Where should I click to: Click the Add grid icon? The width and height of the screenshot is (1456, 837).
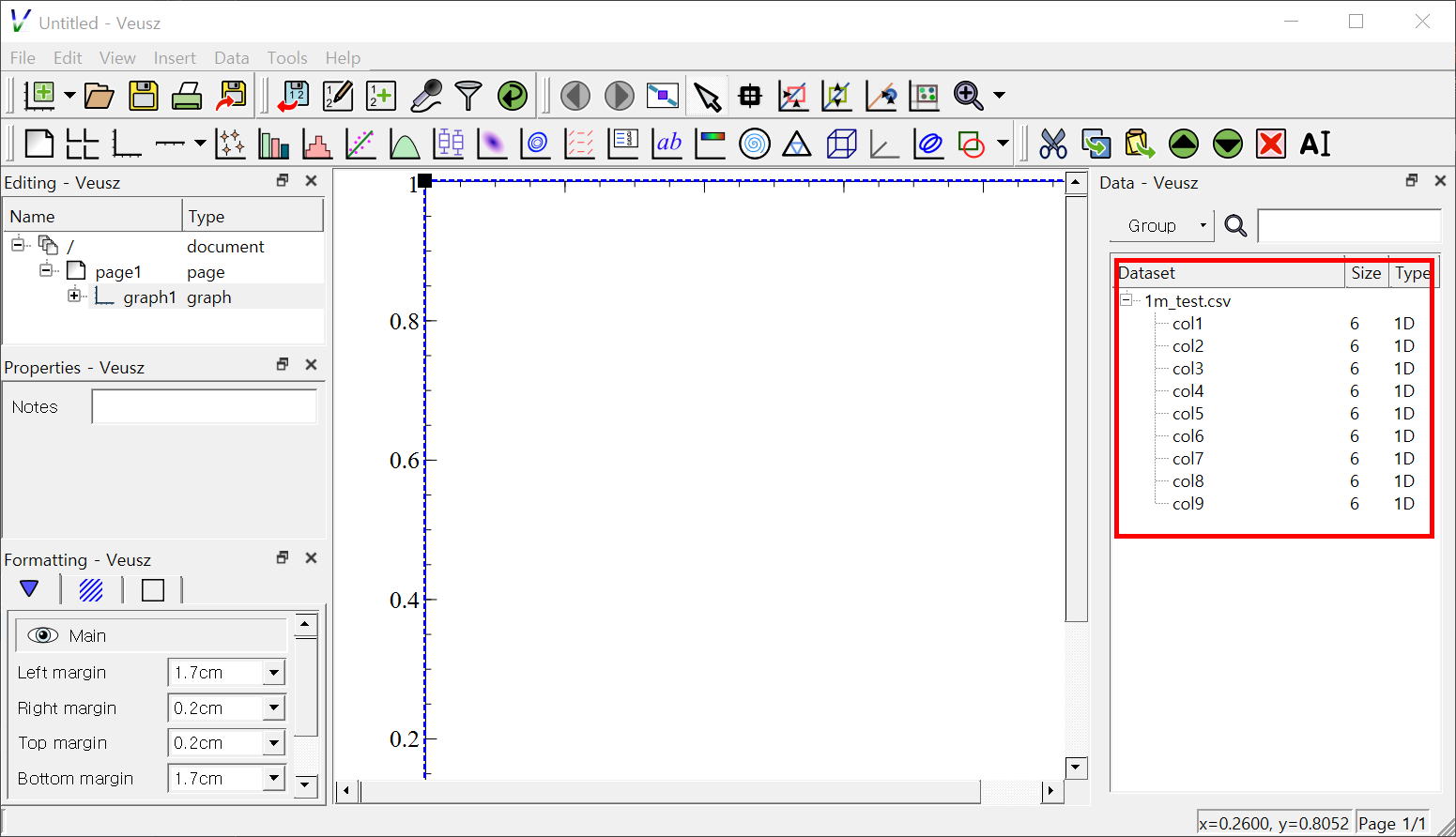click(83, 144)
